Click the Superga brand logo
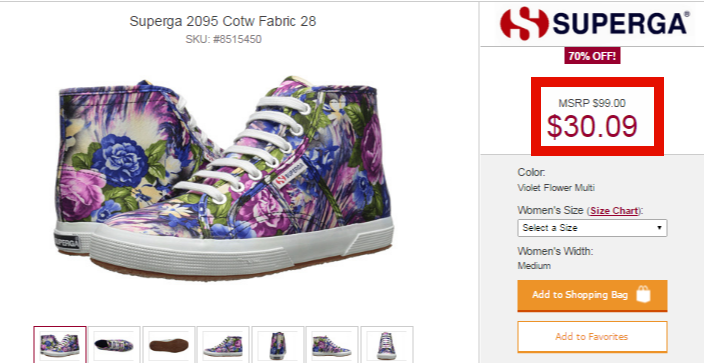The height and width of the screenshot is (363, 704). tap(594, 23)
